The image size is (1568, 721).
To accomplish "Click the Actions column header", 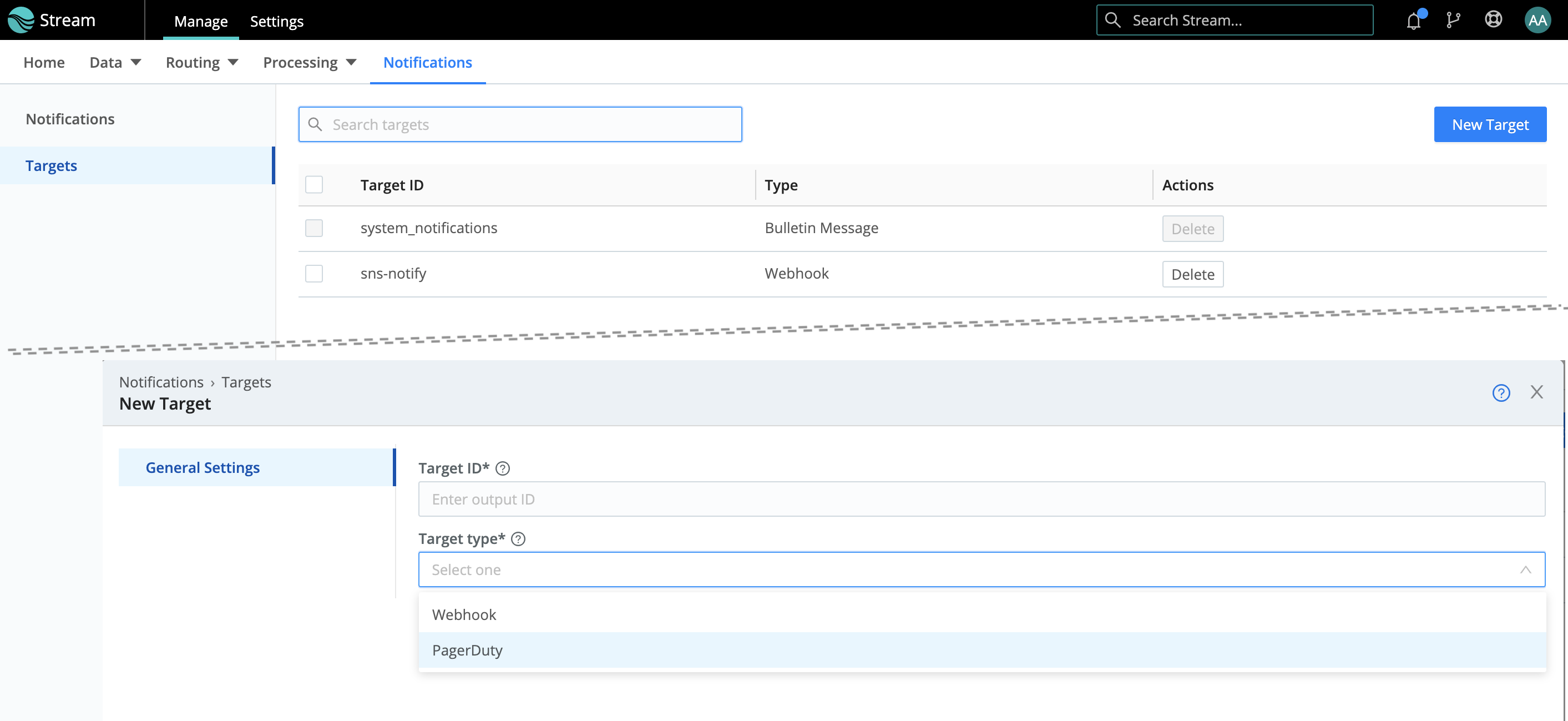I will pos(1187,184).
